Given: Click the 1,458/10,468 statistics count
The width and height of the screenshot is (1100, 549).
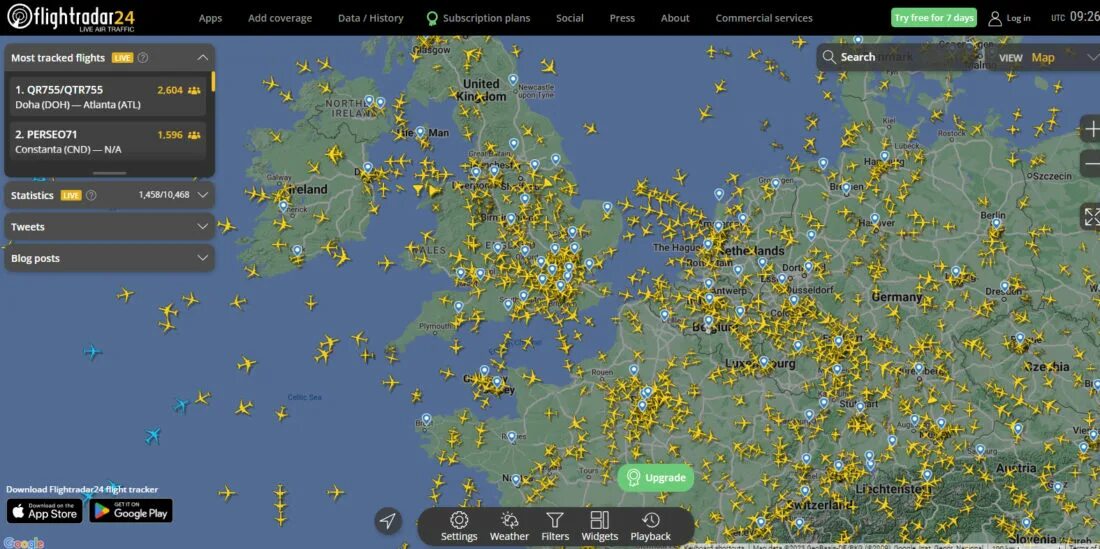Looking at the screenshot, I should click(163, 195).
